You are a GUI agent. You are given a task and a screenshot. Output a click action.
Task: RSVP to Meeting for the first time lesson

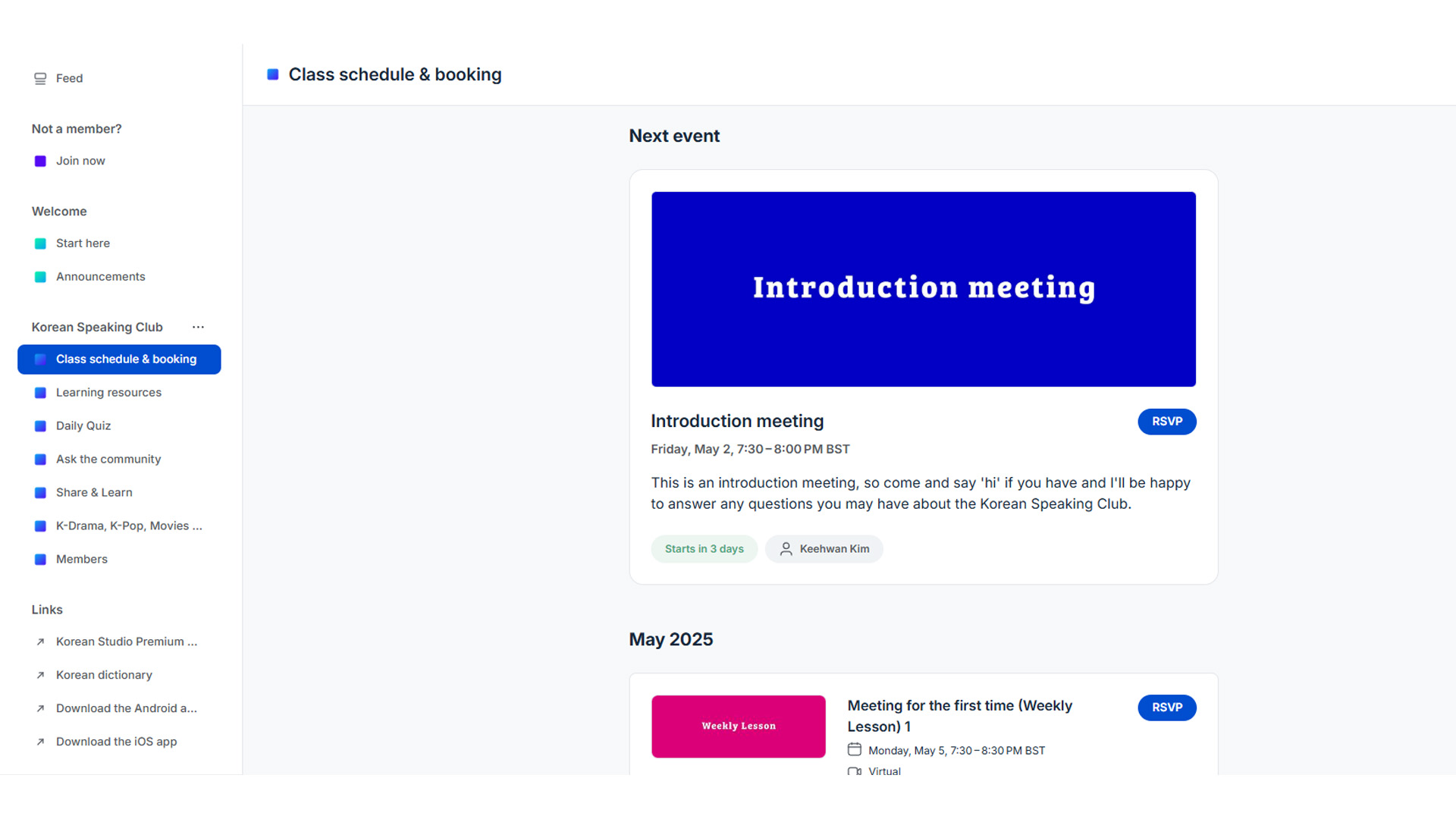[x=1166, y=708]
